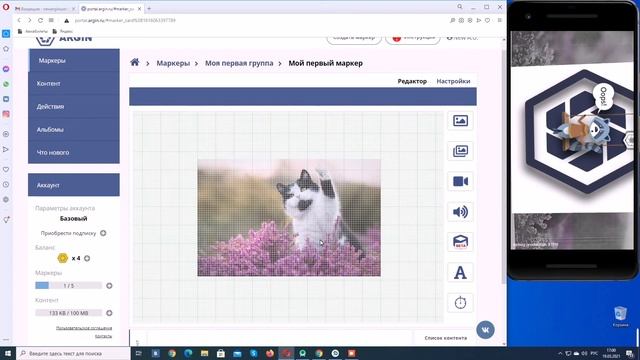Increase the content storage with the plus icon

click(109, 313)
